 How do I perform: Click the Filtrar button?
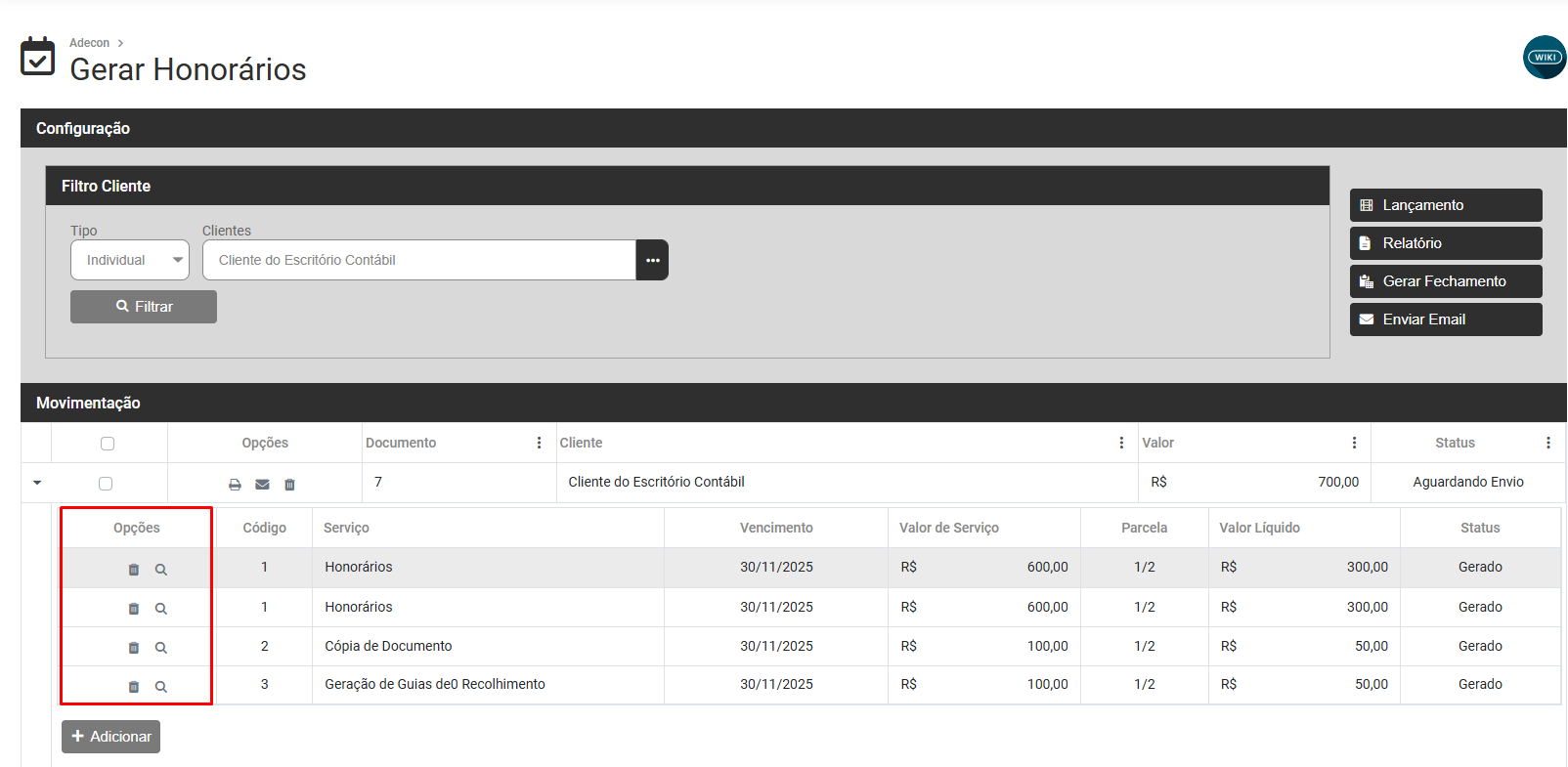click(144, 307)
